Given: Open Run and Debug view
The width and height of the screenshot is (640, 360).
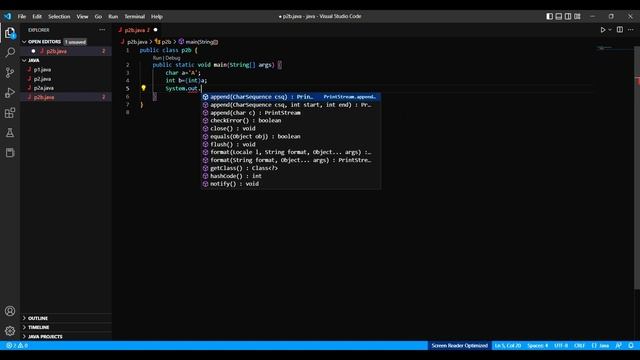Looking at the screenshot, I should tap(10, 93).
